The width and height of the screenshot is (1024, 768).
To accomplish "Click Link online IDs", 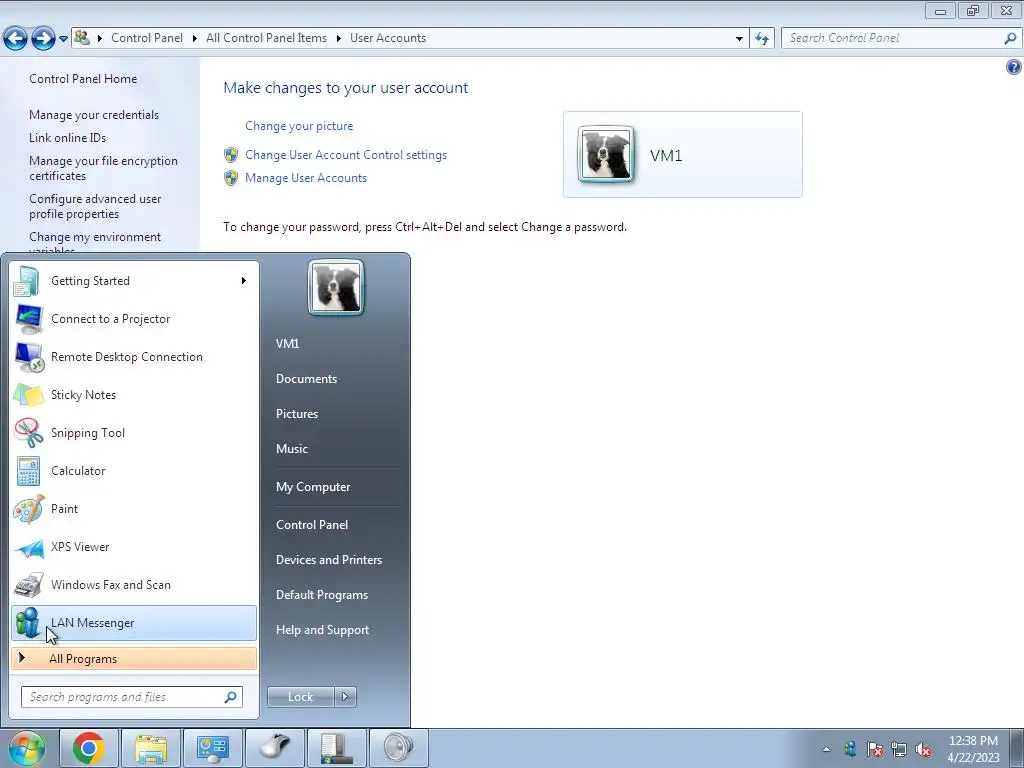I will 67,138.
